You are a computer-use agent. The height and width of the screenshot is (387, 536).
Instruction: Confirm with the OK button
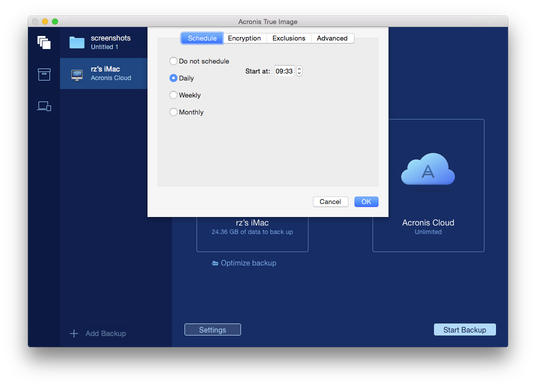[366, 202]
